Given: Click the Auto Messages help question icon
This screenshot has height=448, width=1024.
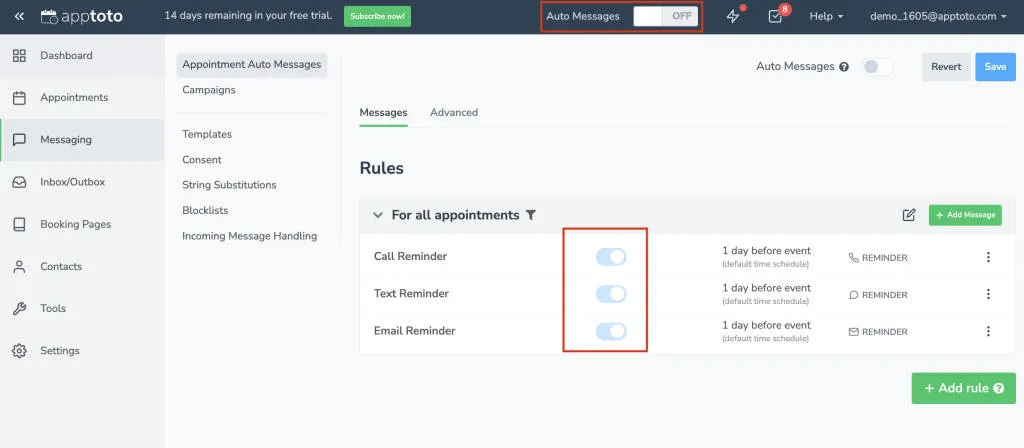Looking at the screenshot, I should tap(844, 67).
